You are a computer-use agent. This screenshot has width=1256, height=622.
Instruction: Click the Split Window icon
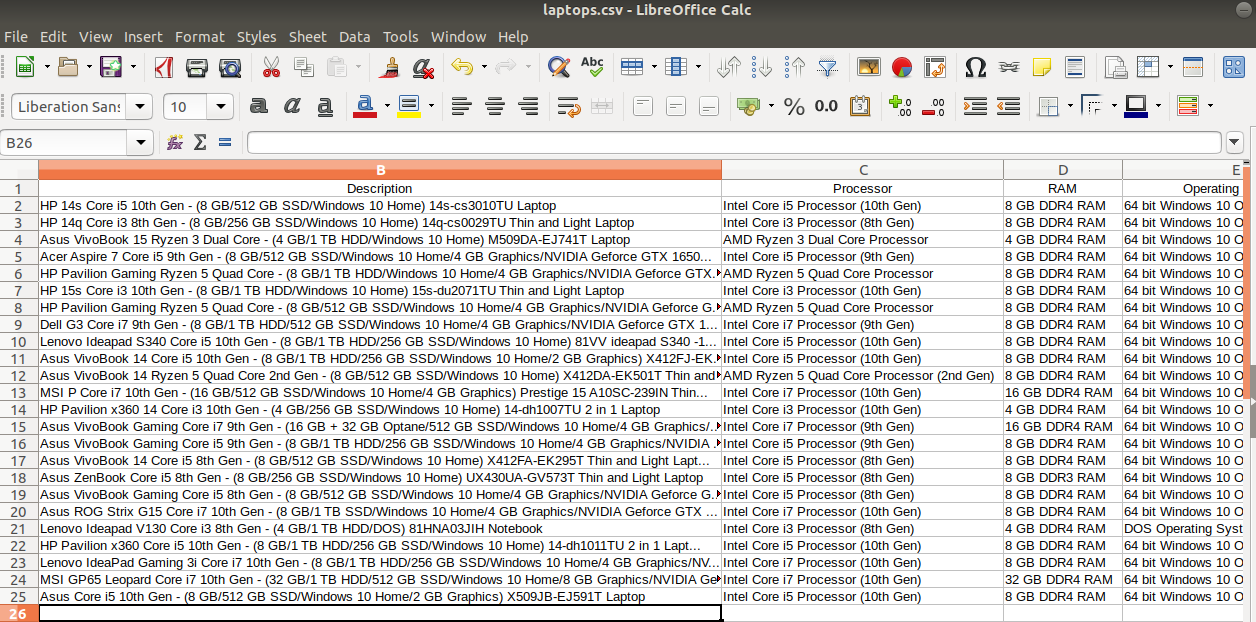tap(1193, 67)
